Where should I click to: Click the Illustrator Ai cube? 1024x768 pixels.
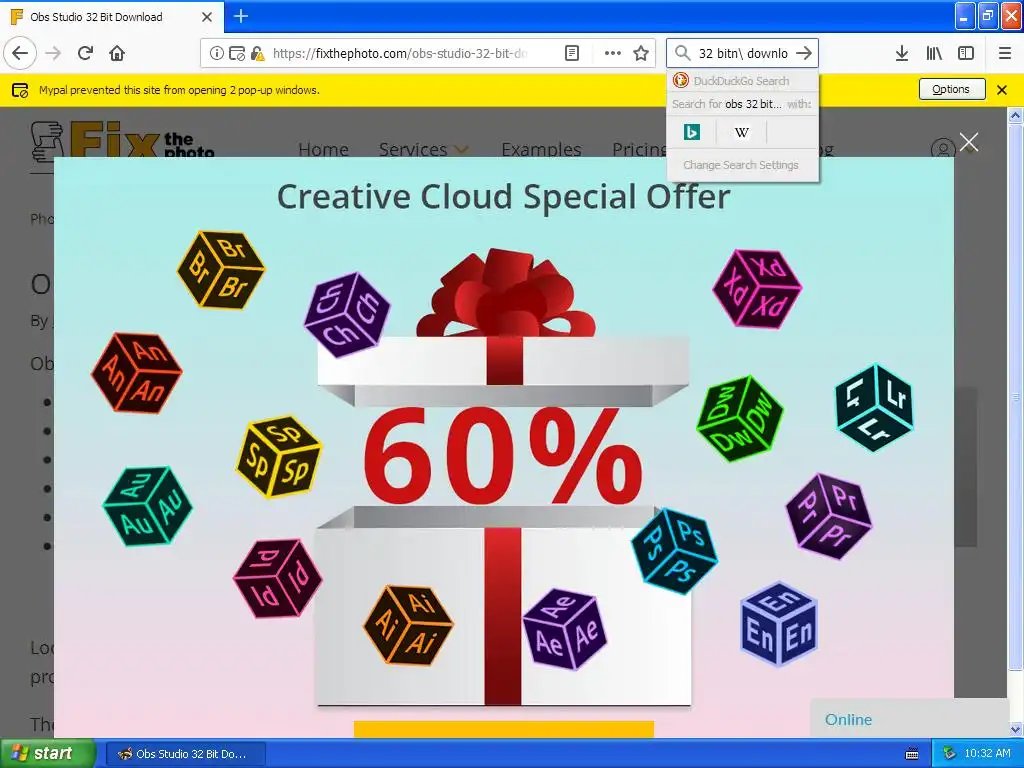408,624
